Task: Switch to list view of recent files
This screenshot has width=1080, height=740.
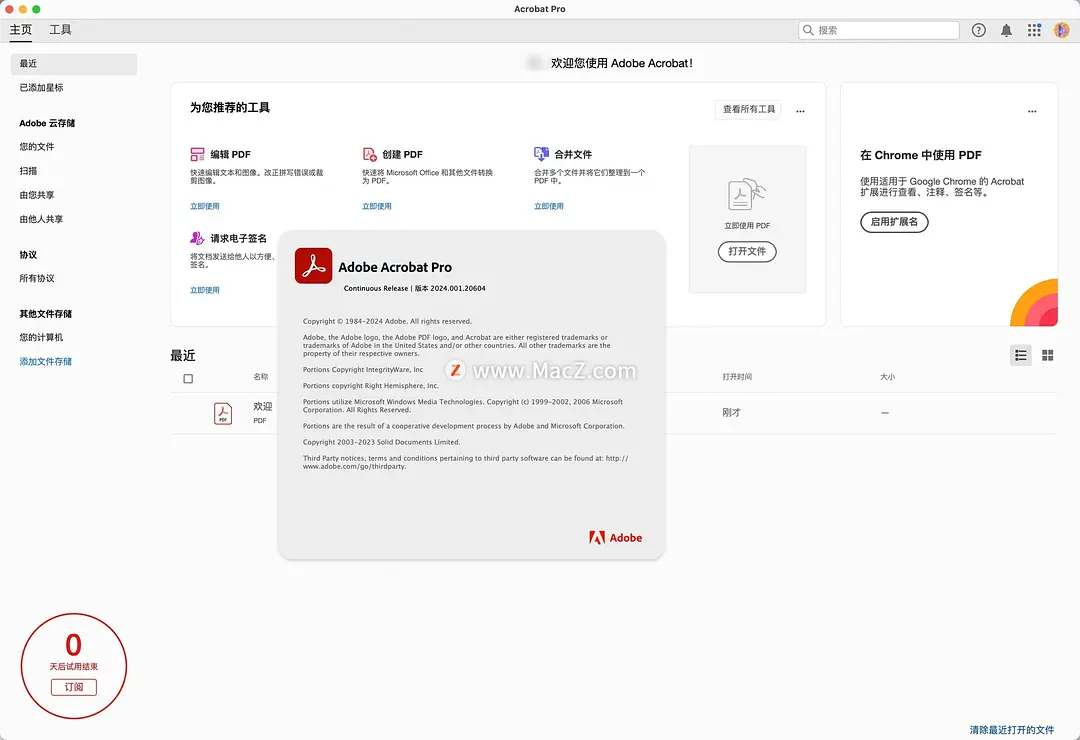Action: coord(1020,355)
